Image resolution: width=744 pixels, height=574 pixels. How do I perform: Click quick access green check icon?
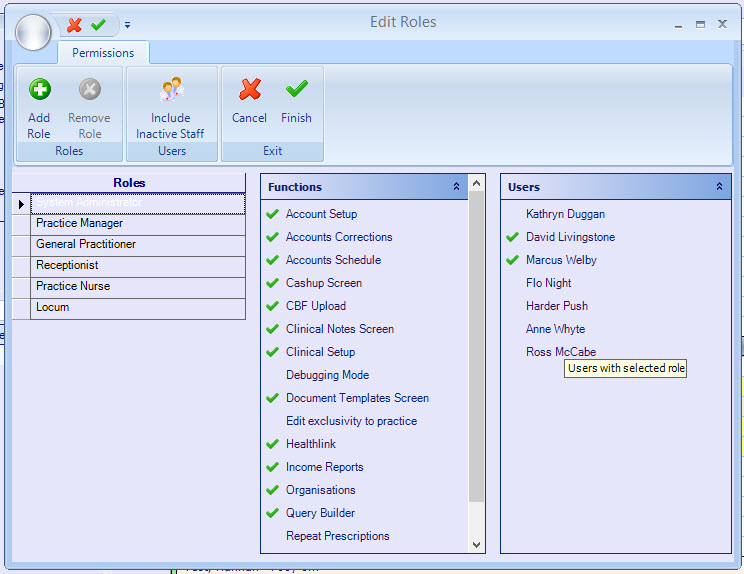point(98,25)
